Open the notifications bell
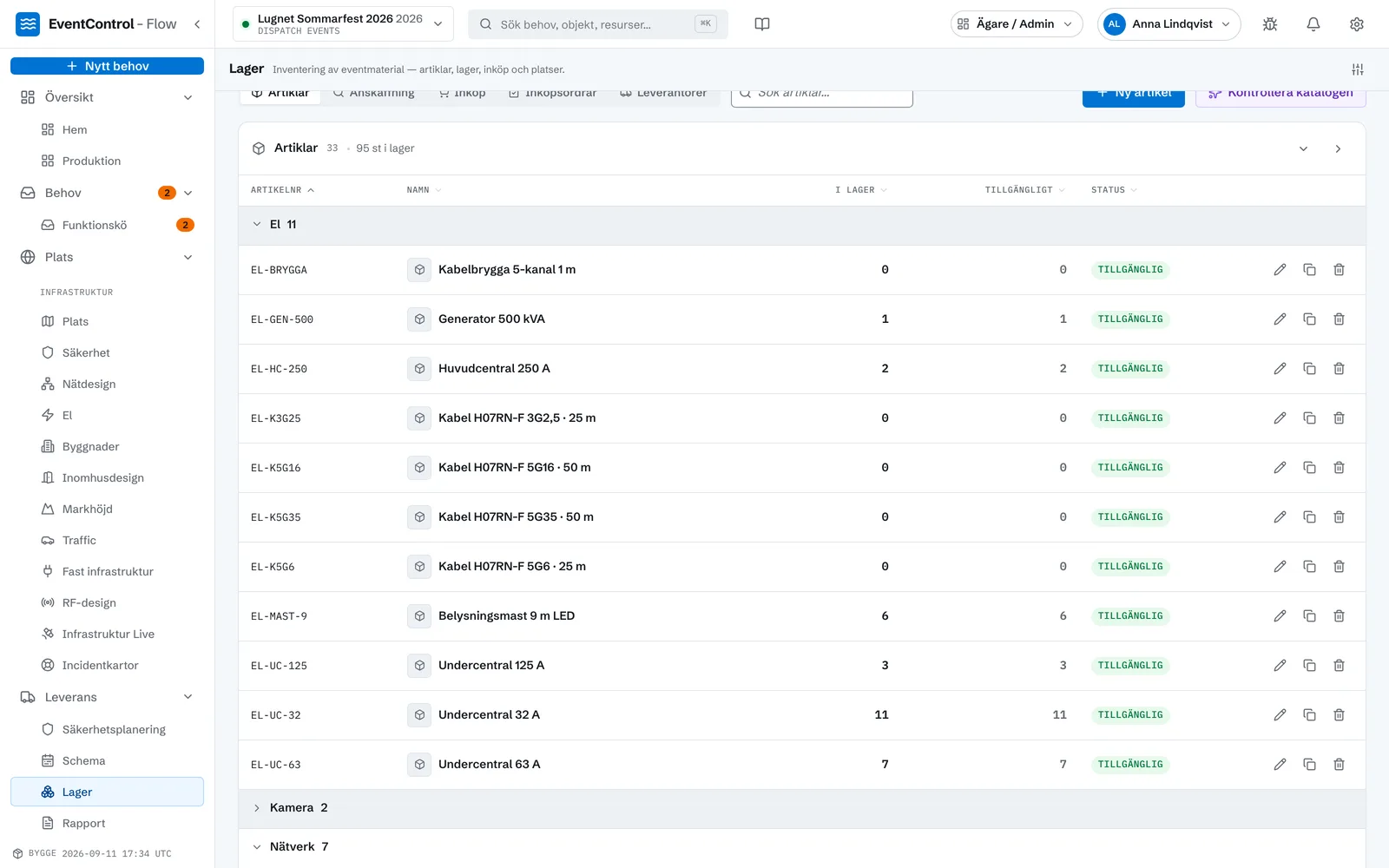 tap(1313, 24)
